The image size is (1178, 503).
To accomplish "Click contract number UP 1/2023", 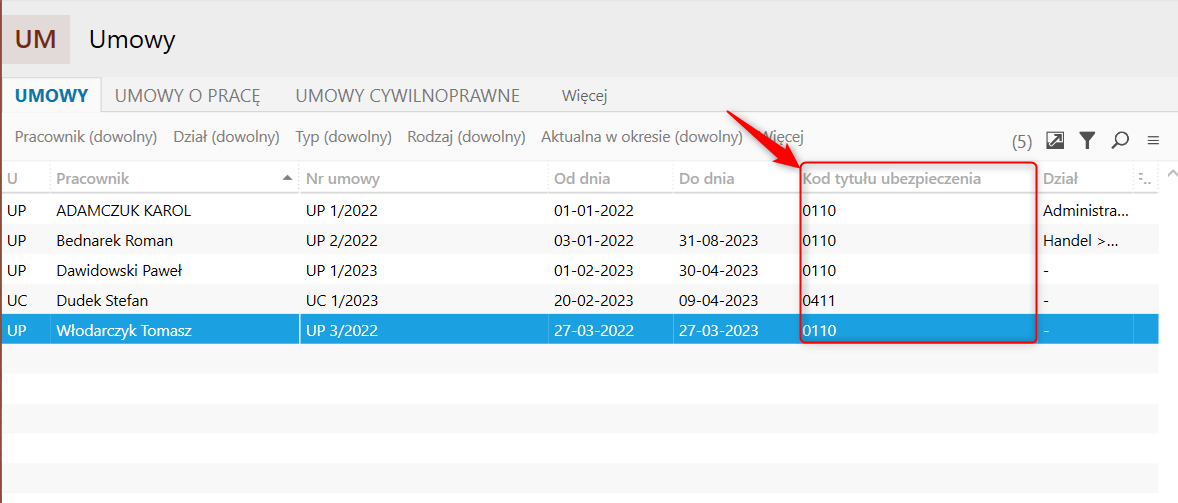I will click(341, 270).
